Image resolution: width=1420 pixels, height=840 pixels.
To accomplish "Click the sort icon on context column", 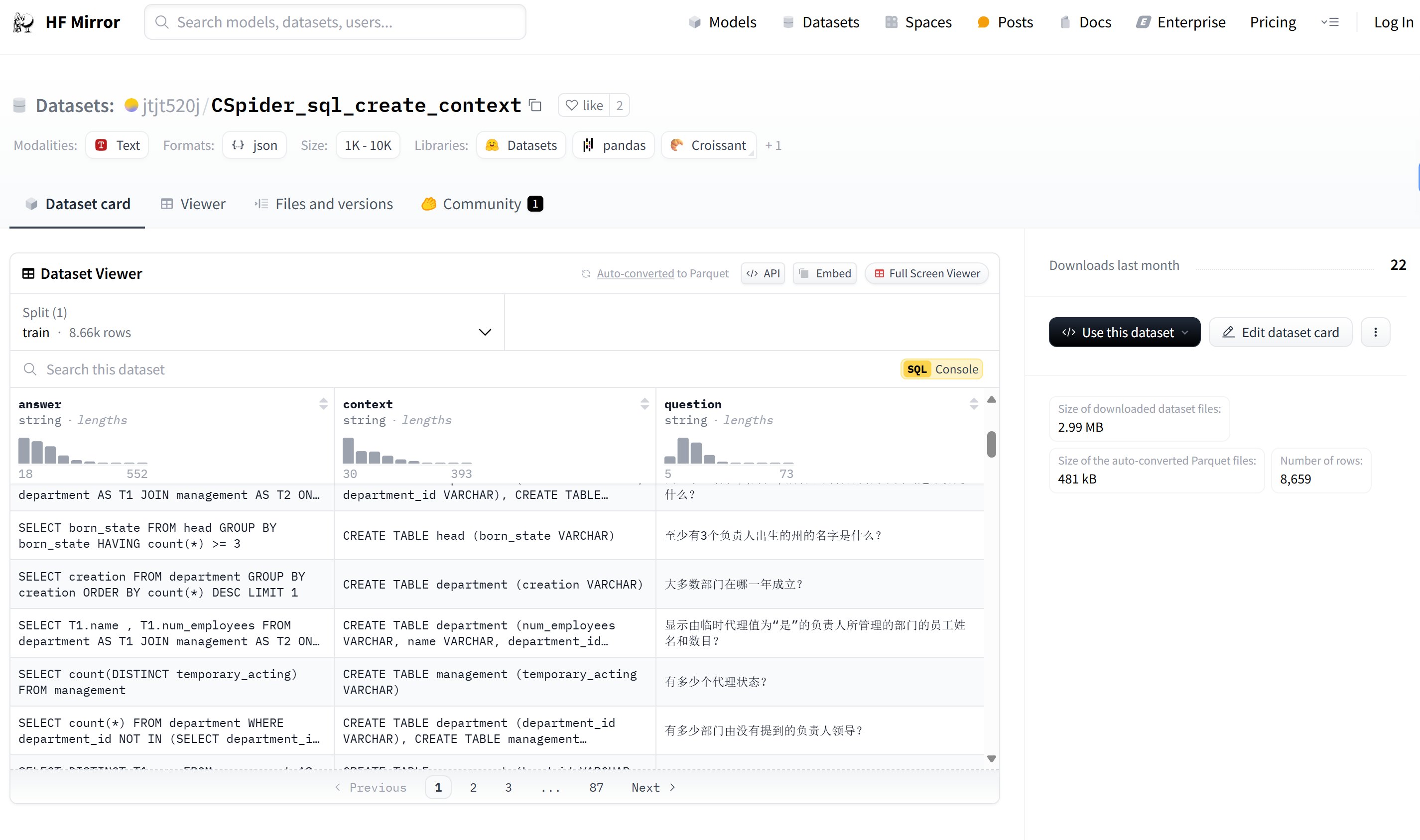I will coord(645,404).
